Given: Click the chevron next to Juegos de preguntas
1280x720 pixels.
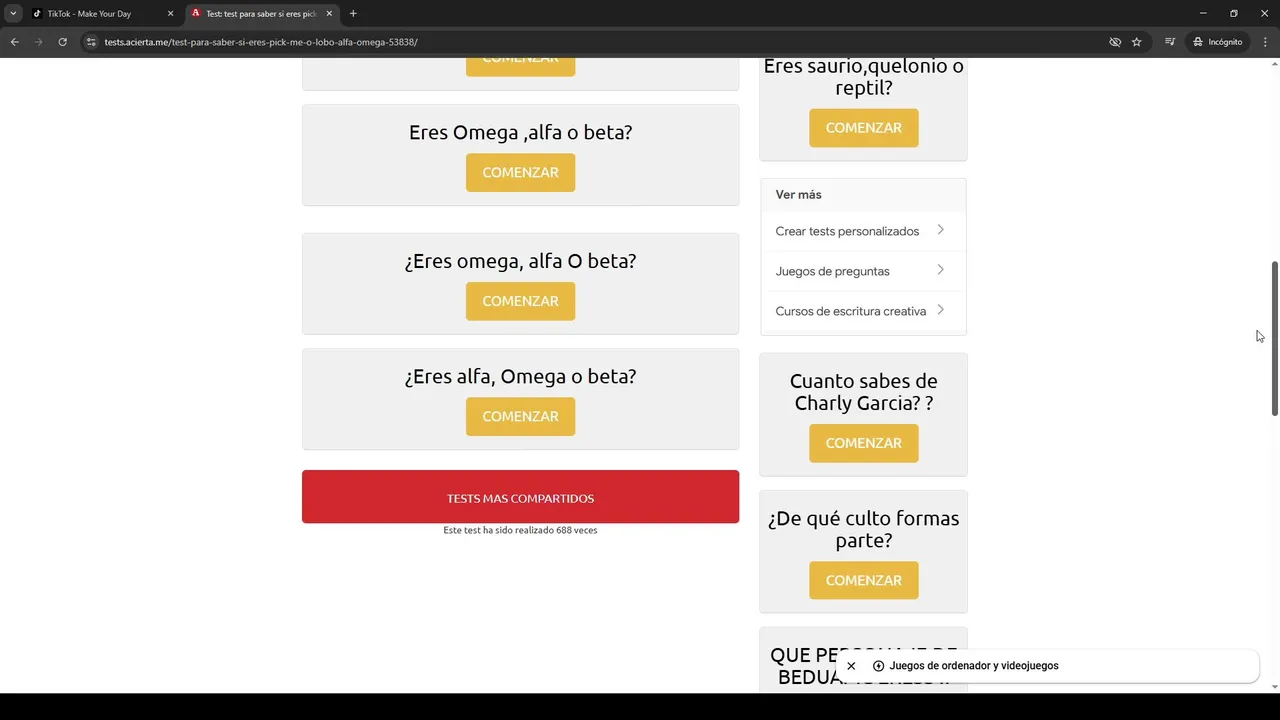Looking at the screenshot, I should click(940, 270).
